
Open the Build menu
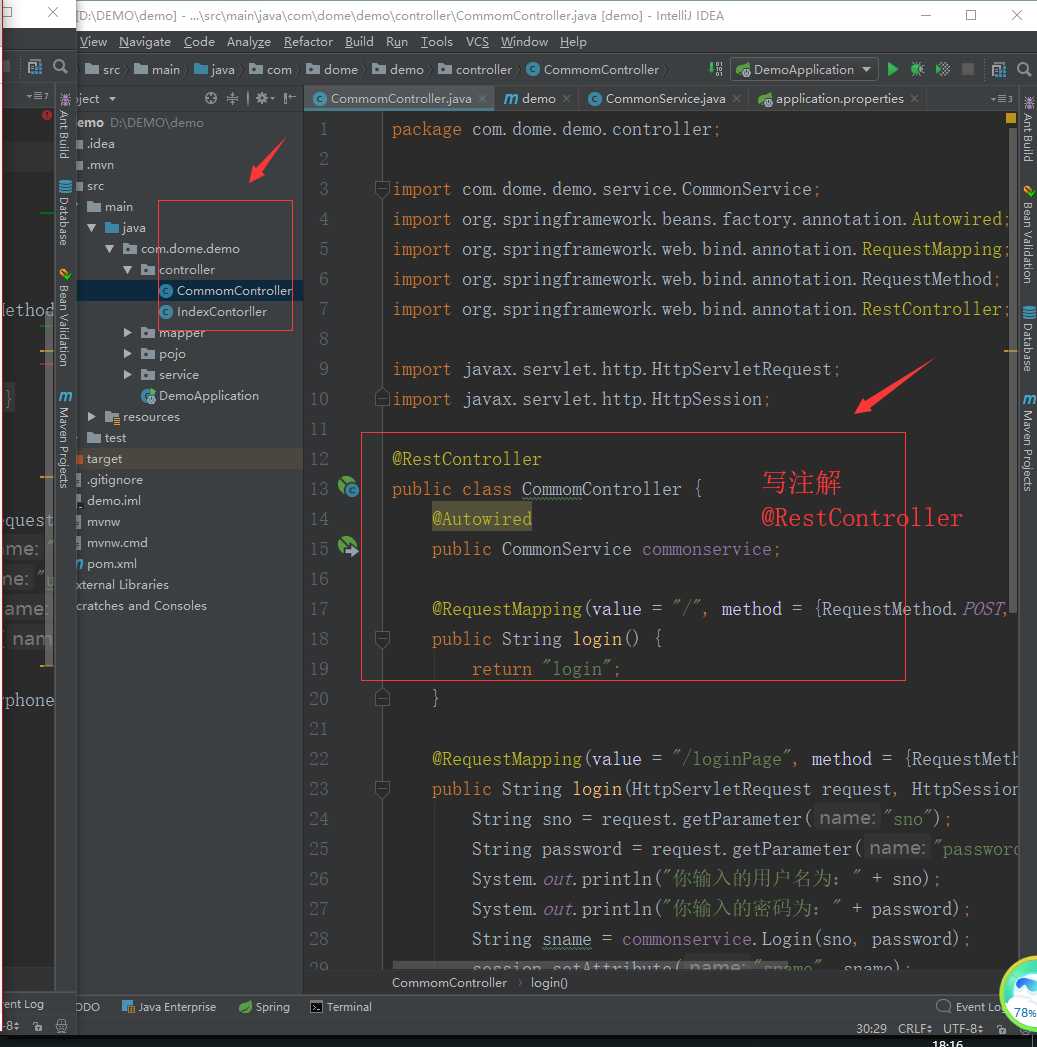tap(359, 42)
